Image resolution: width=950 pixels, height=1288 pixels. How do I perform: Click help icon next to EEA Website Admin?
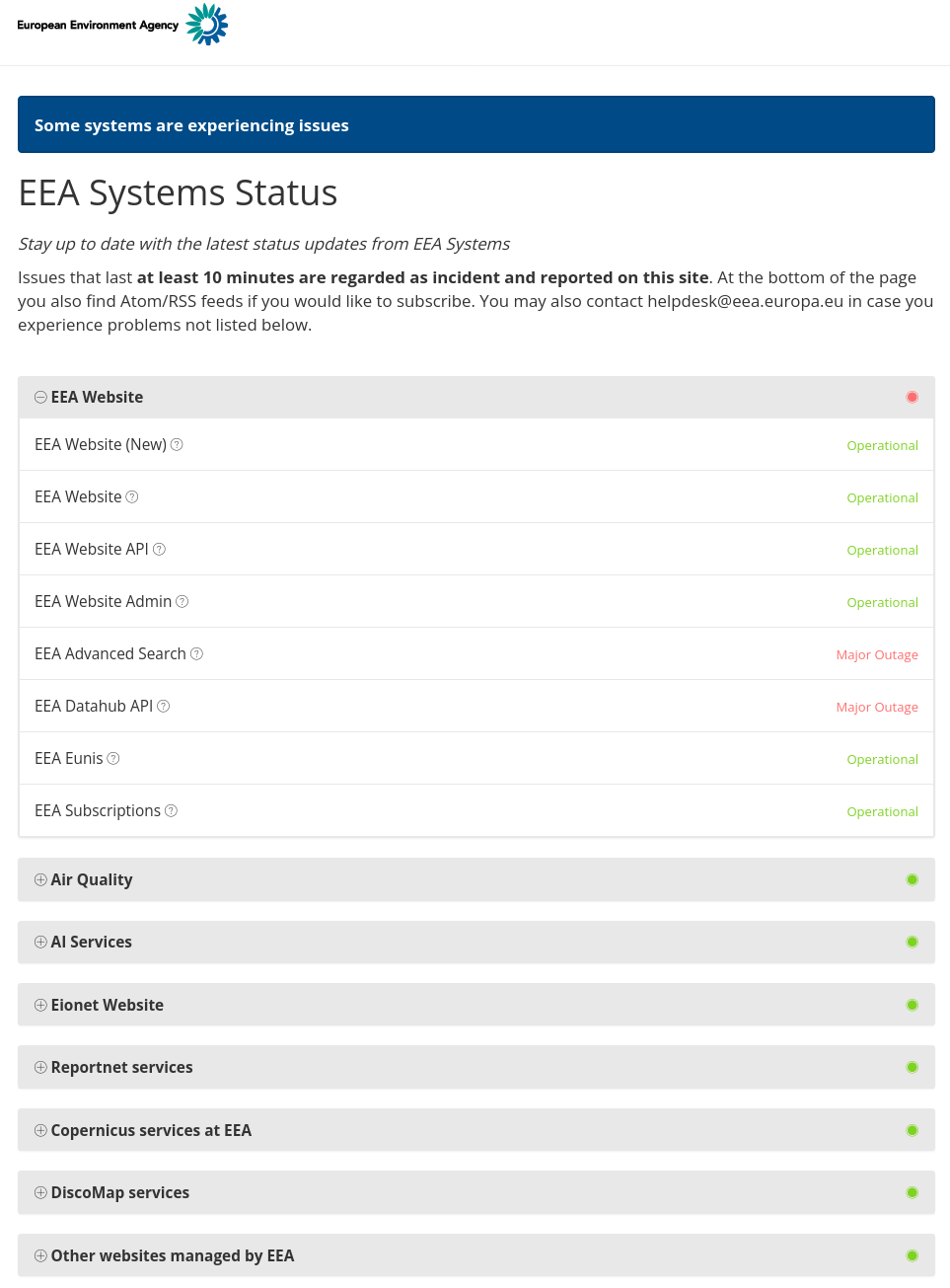pyautogui.click(x=183, y=602)
